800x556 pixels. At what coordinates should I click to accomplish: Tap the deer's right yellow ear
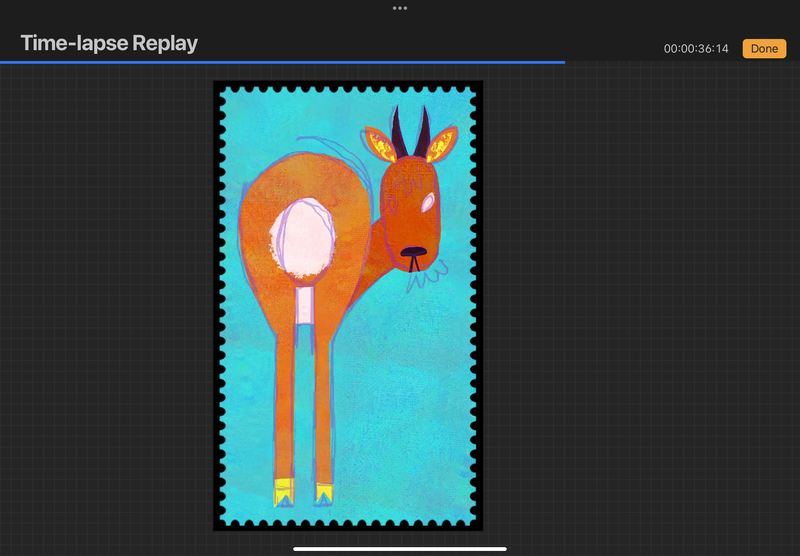[444, 145]
